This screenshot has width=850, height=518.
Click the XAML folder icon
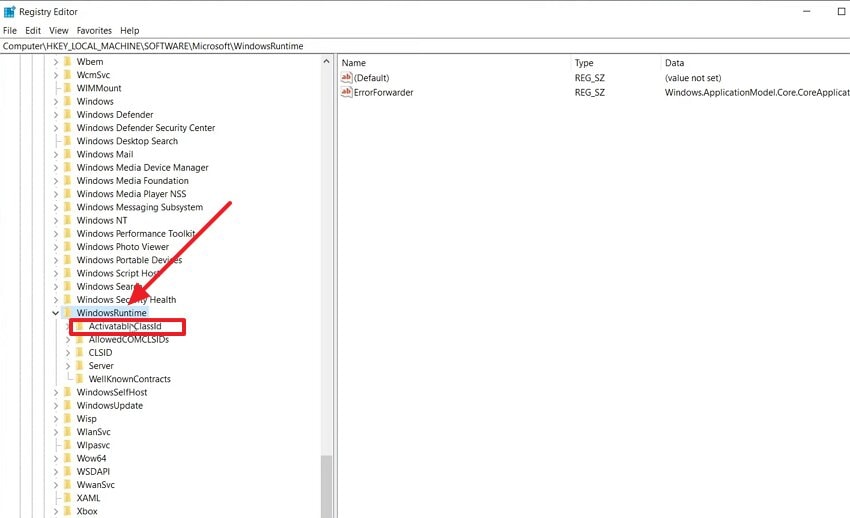[x=68, y=498]
